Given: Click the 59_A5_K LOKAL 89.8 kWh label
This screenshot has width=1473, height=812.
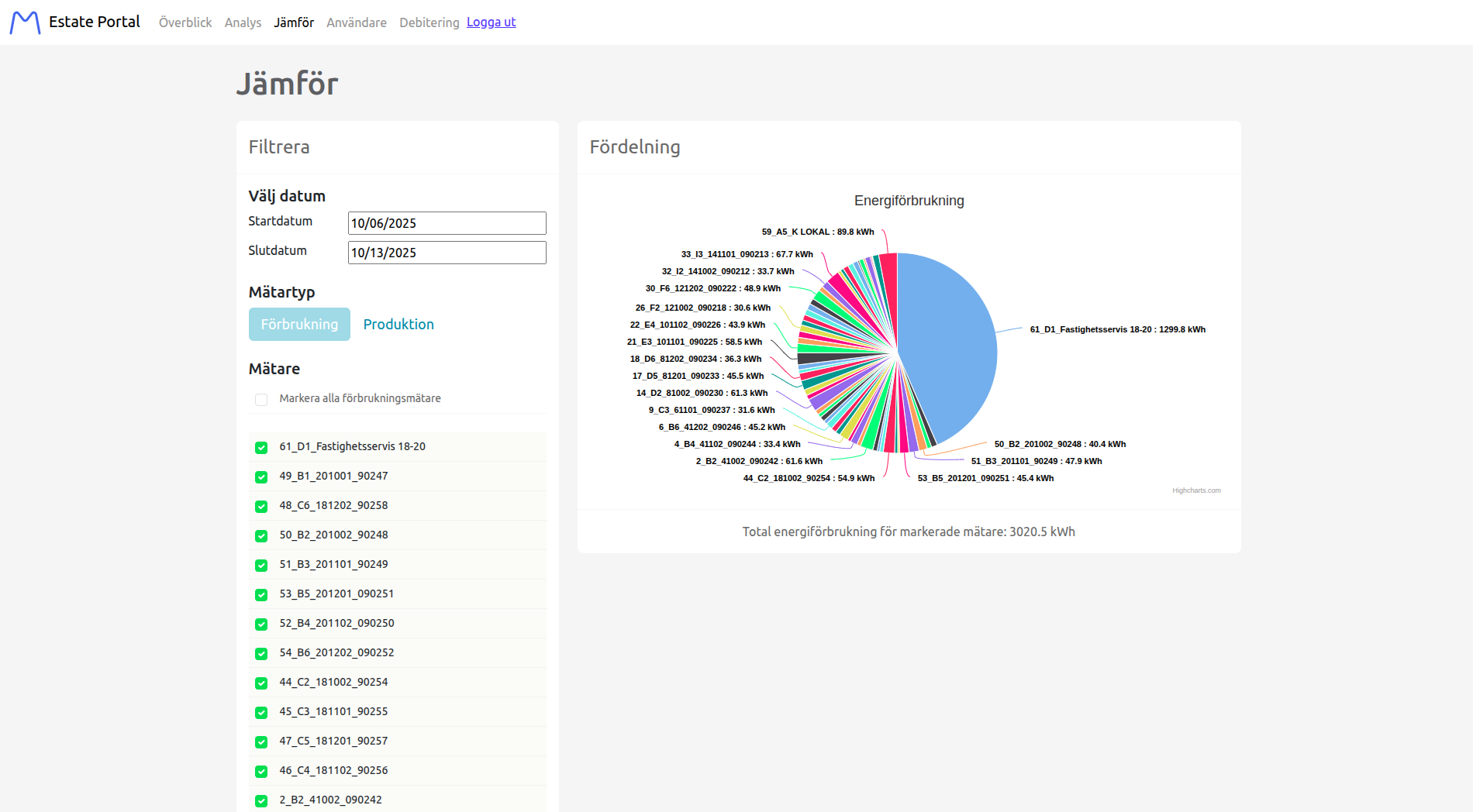Looking at the screenshot, I should tap(818, 232).
